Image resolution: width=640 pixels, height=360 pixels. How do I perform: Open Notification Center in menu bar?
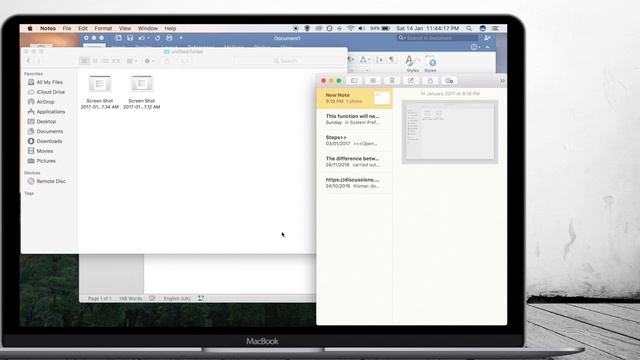495,29
